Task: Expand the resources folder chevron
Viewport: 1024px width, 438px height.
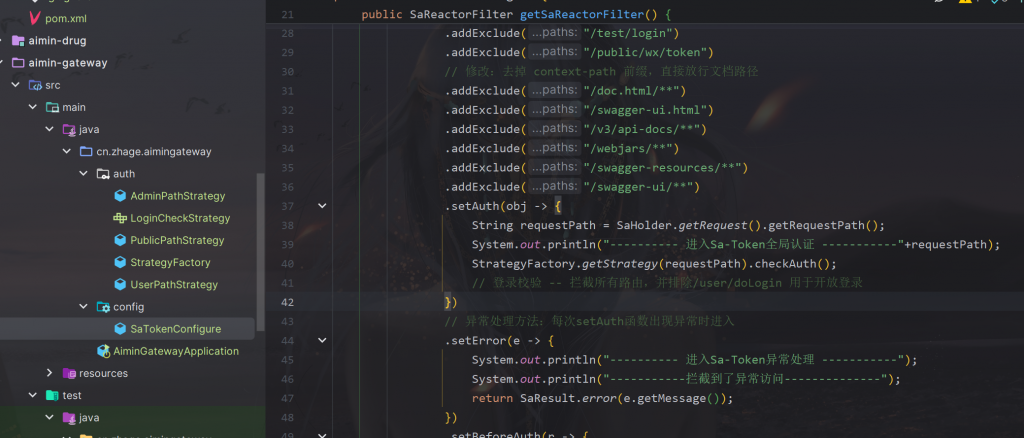Action: 50,373
